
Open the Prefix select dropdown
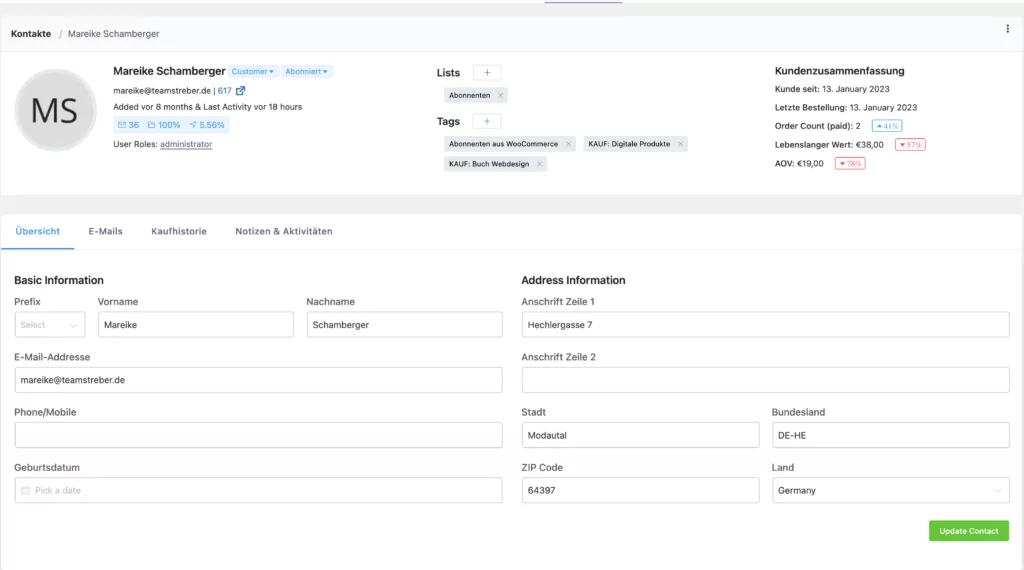coord(50,325)
